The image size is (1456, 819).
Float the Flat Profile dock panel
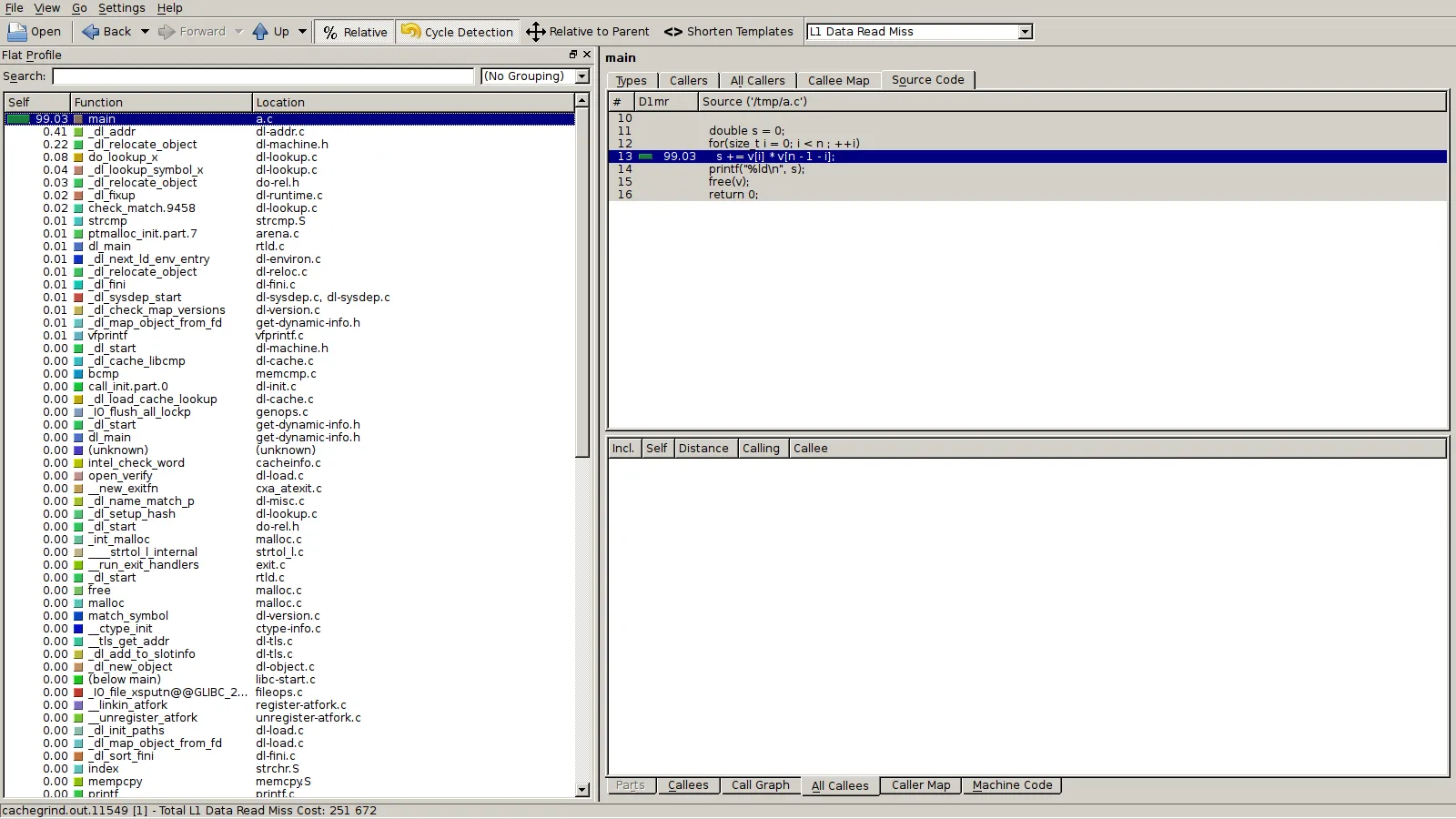(x=573, y=55)
